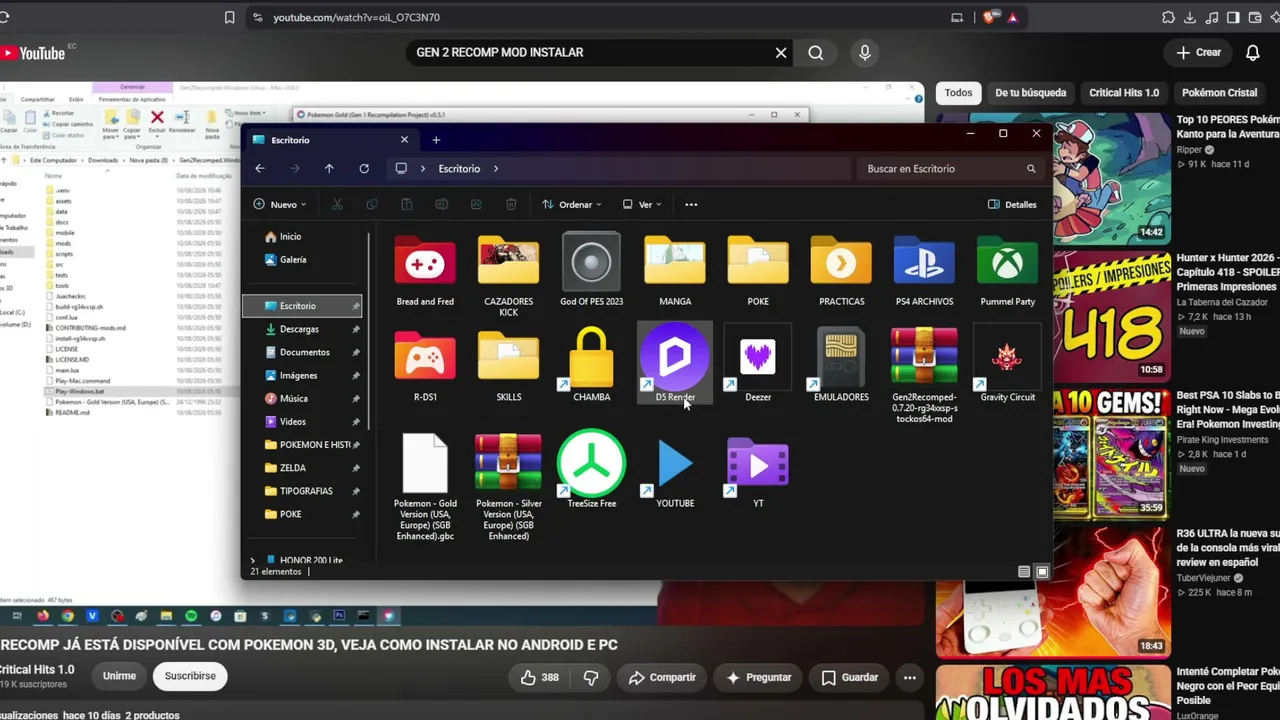This screenshot has width=1280, height=720.
Task: Expand the HONOR 200 Lite tree node
Action: click(253, 561)
